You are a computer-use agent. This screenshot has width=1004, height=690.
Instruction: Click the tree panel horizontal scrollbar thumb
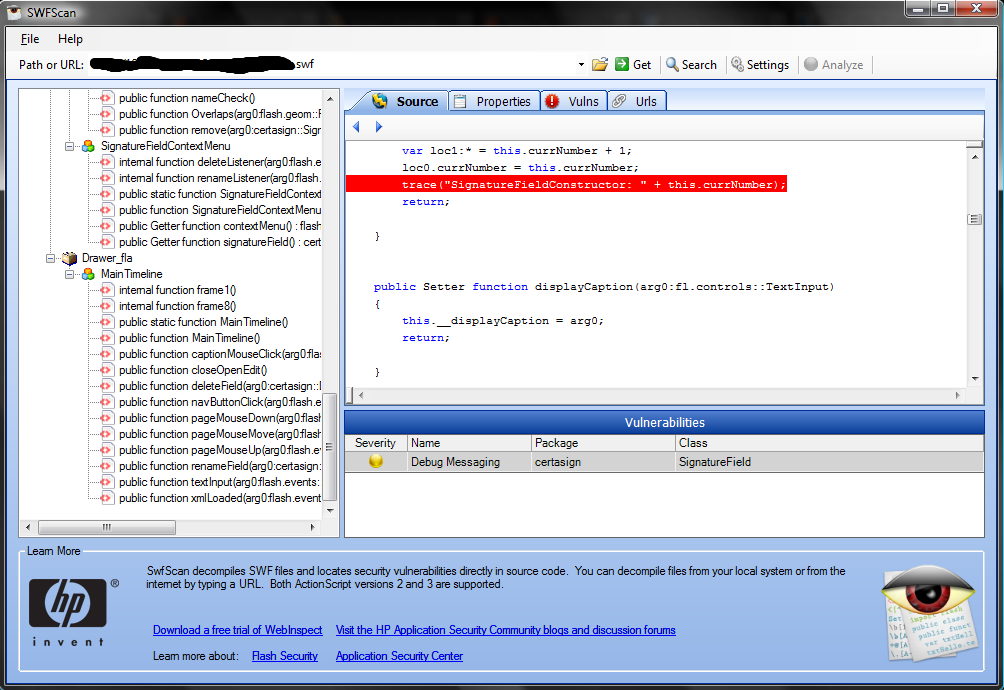[x=107, y=527]
